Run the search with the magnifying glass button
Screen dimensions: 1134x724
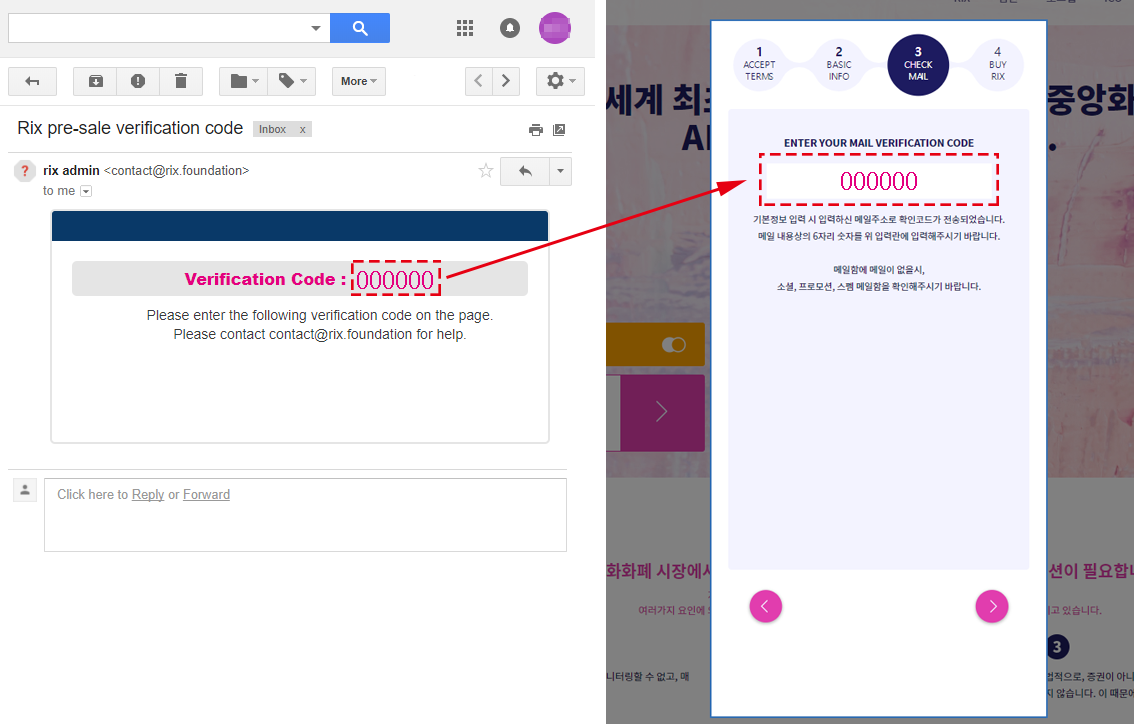click(359, 28)
